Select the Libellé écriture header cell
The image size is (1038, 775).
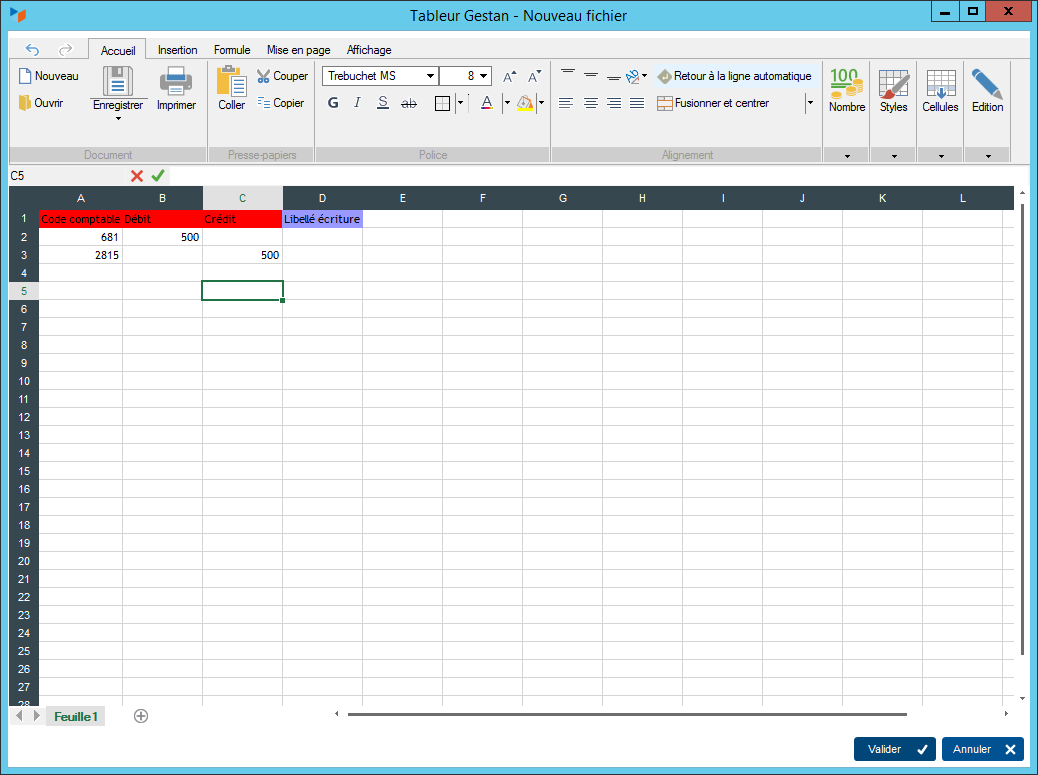[x=322, y=218]
